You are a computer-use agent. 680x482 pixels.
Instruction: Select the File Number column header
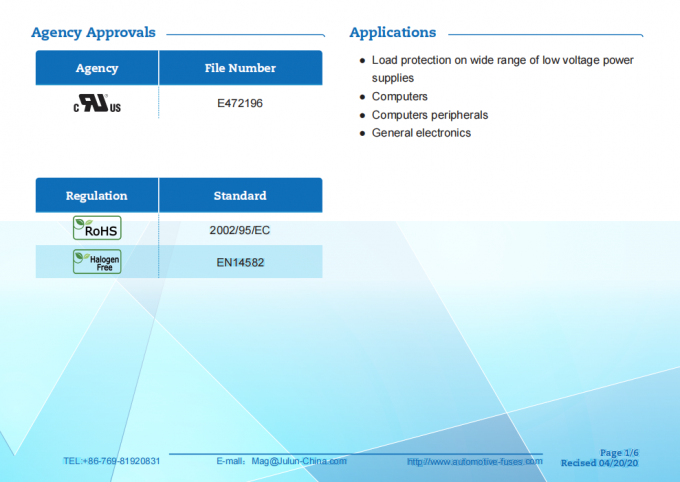[x=240, y=68]
